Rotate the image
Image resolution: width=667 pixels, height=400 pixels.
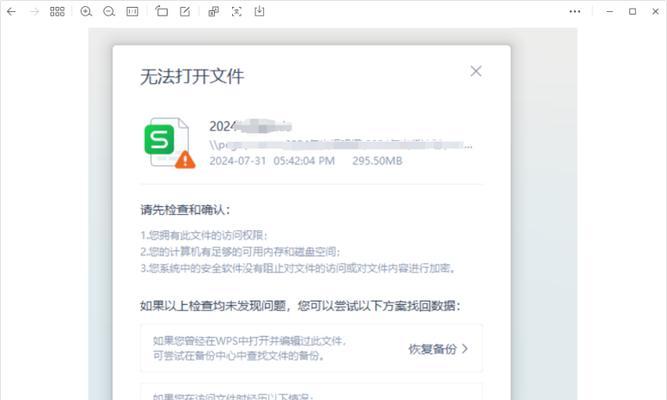point(162,11)
